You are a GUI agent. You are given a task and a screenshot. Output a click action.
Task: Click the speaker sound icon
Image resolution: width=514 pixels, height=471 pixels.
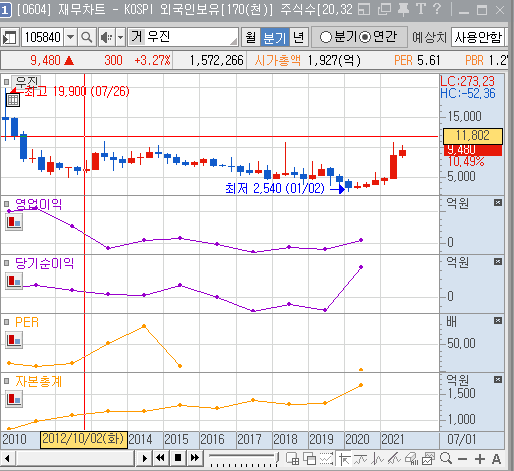click(107, 37)
